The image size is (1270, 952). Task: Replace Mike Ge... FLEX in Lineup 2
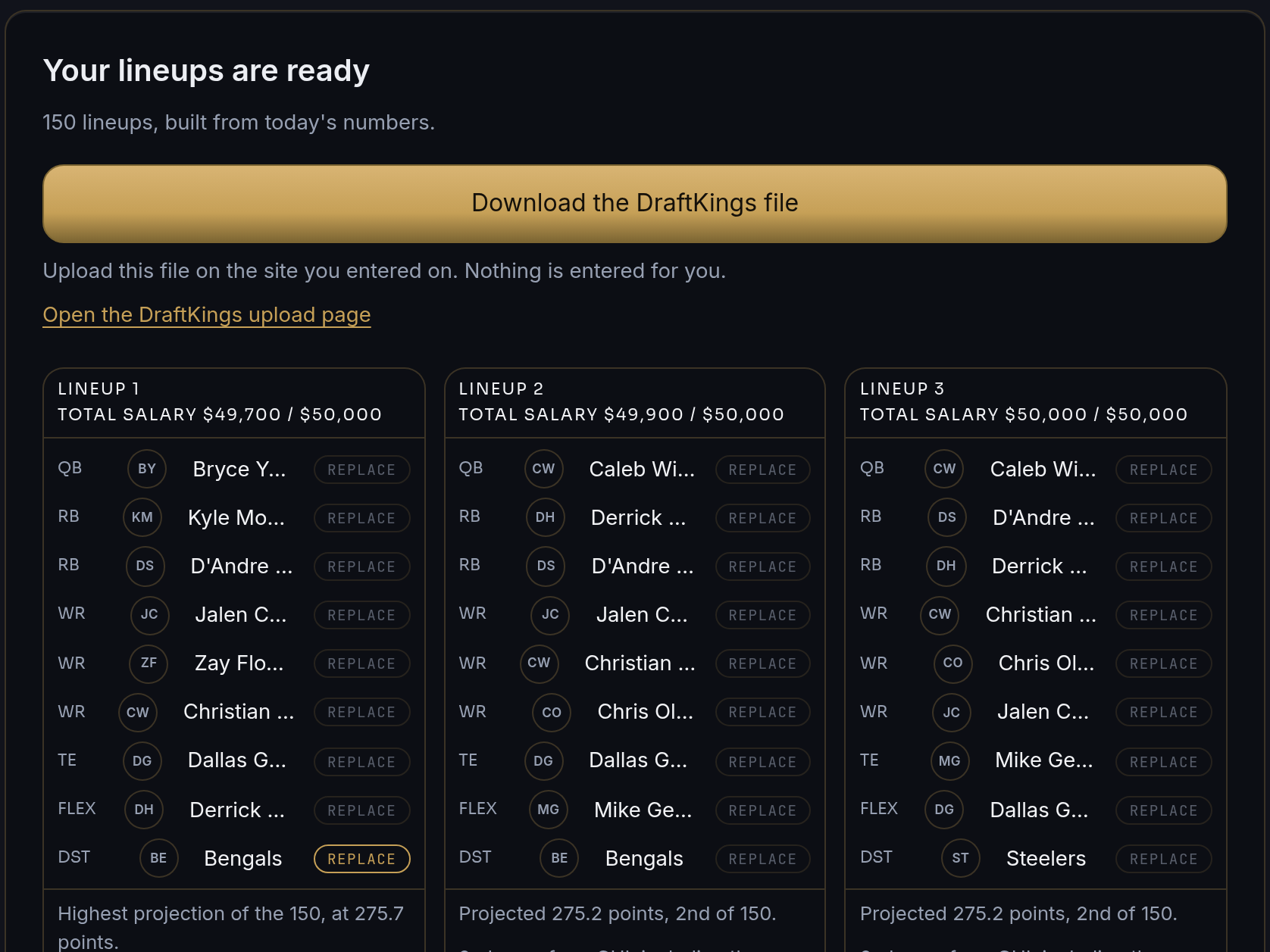(x=762, y=810)
